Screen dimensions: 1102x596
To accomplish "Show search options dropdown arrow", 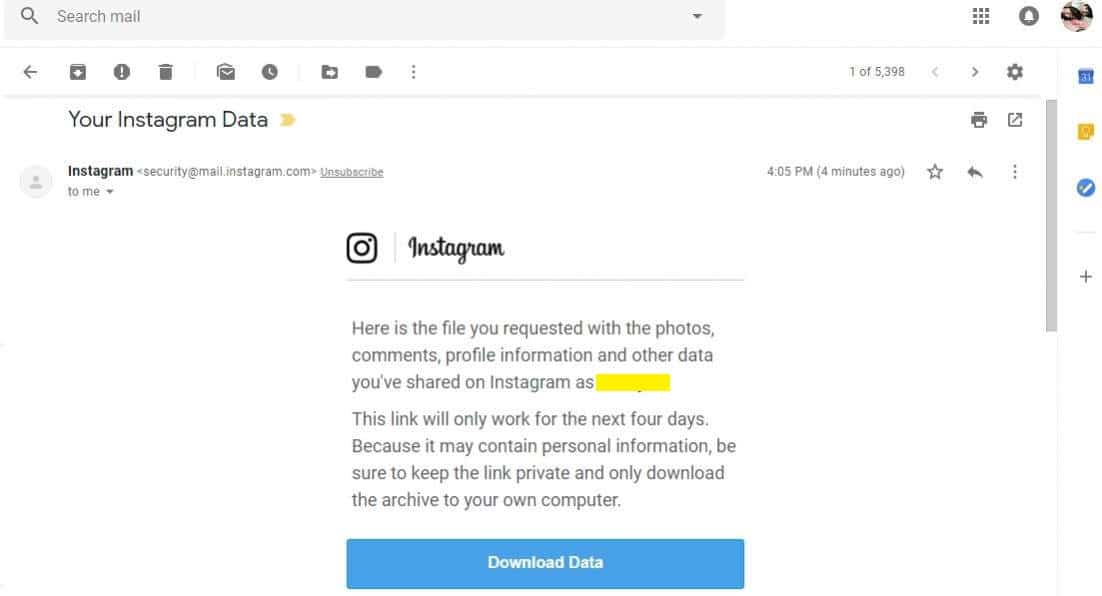I will 697,16.
